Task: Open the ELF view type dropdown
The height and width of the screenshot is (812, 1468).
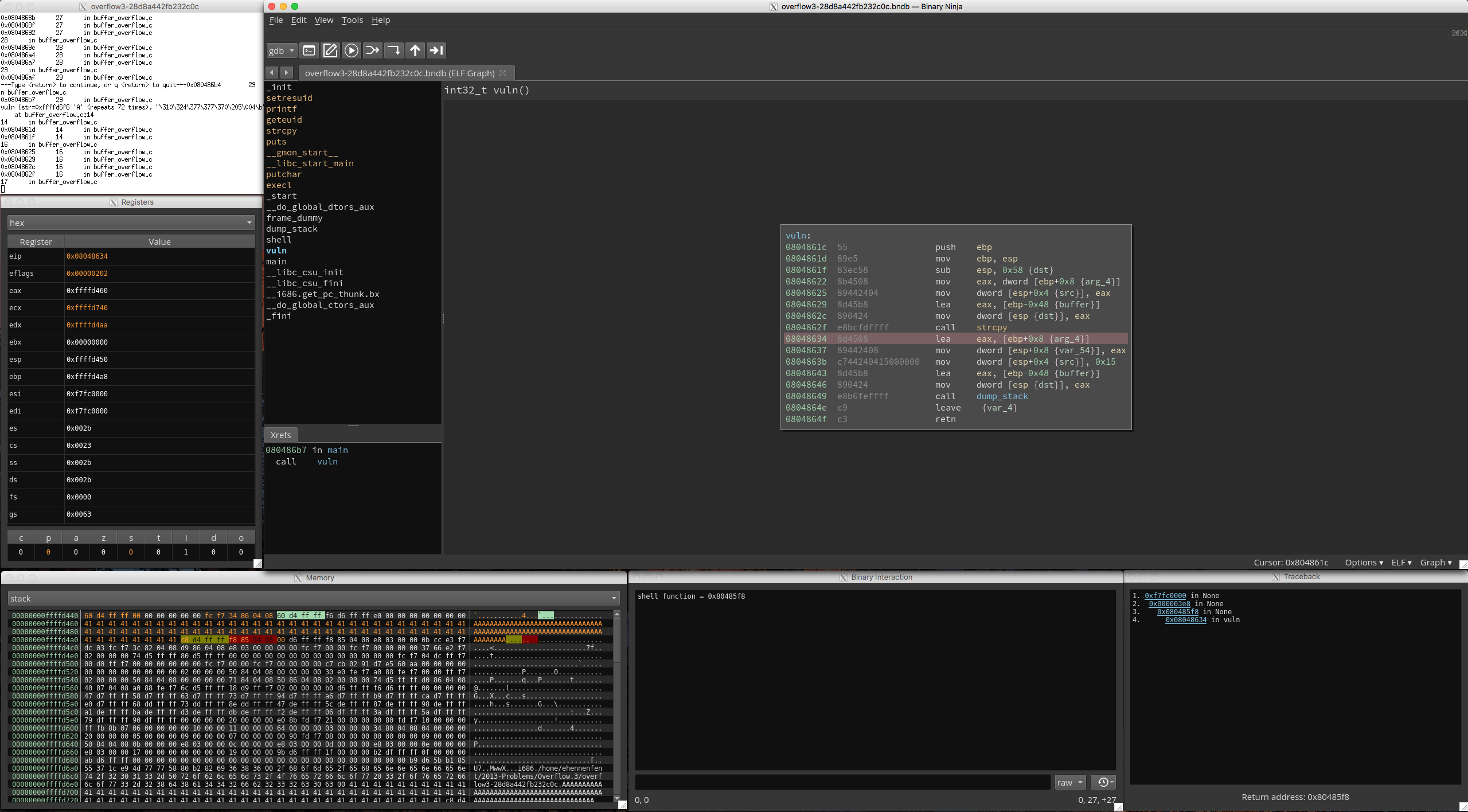Action: [x=1401, y=563]
